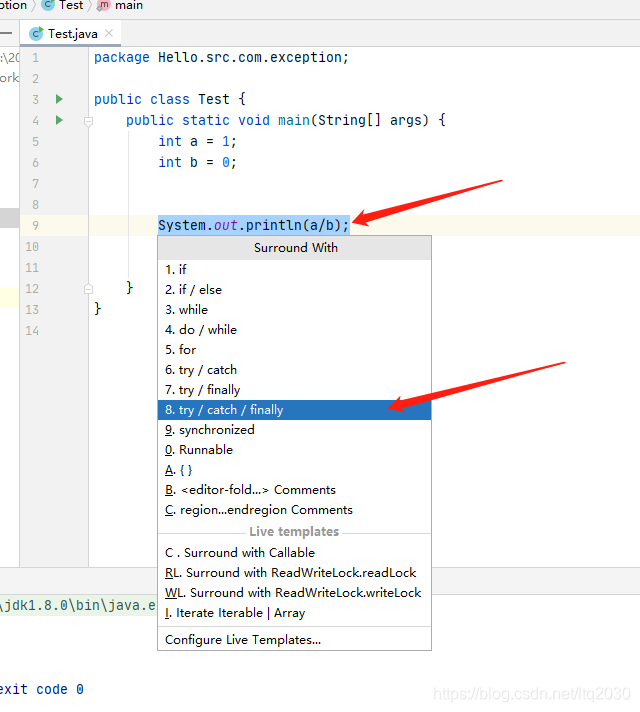
Task: Select 'Surround with Callable' live template
Action: point(294,553)
